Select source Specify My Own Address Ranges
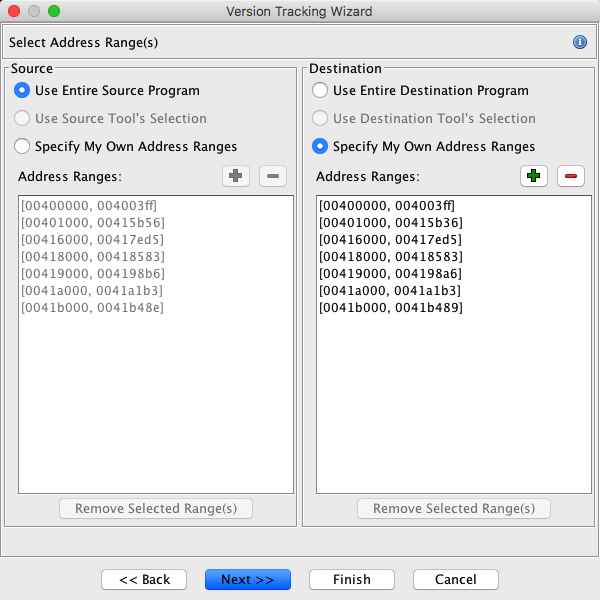Viewport: 600px width, 600px height. point(22,146)
